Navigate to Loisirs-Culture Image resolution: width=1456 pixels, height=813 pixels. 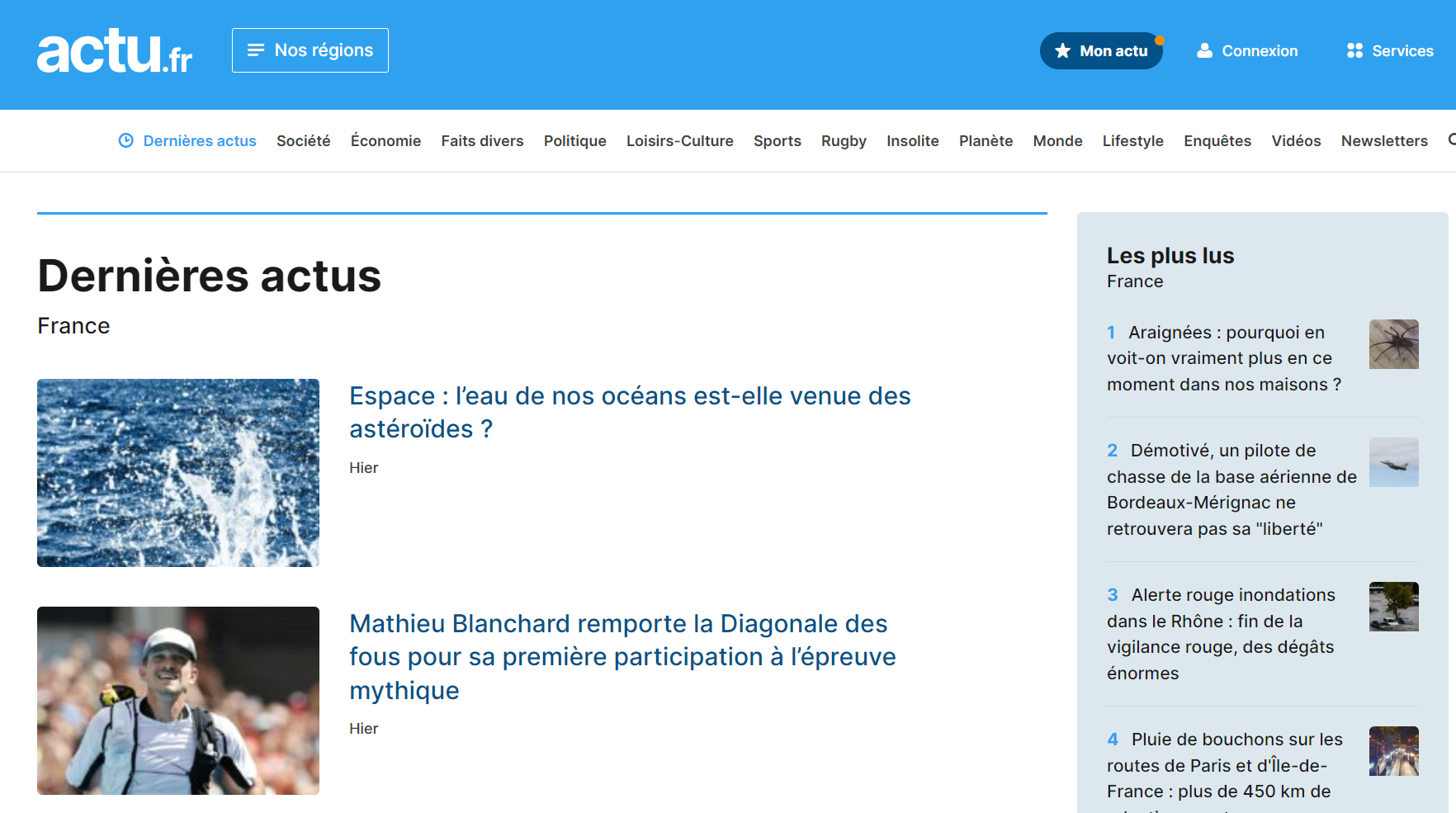680,141
